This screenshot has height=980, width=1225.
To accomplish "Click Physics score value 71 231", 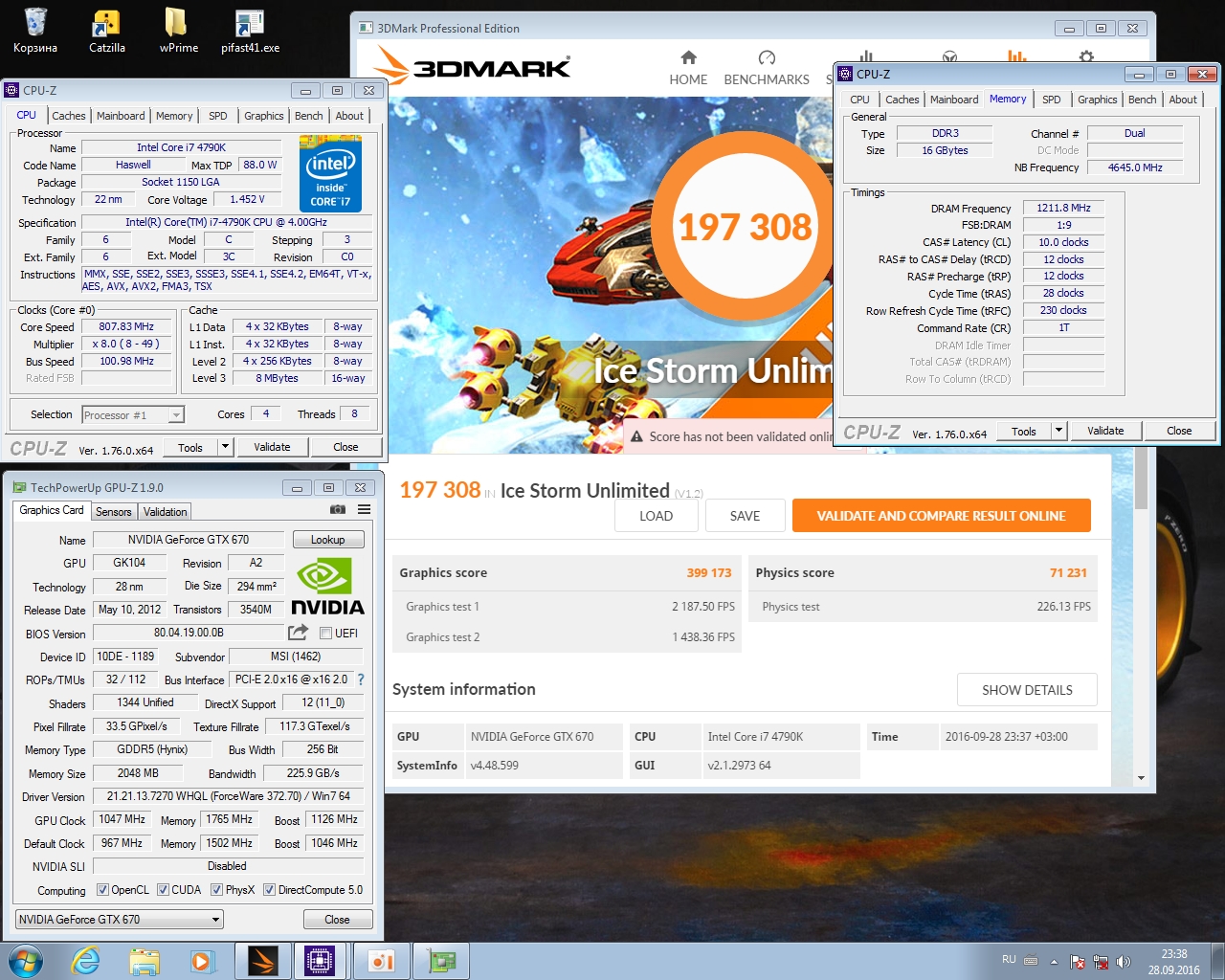I will 1068,572.
